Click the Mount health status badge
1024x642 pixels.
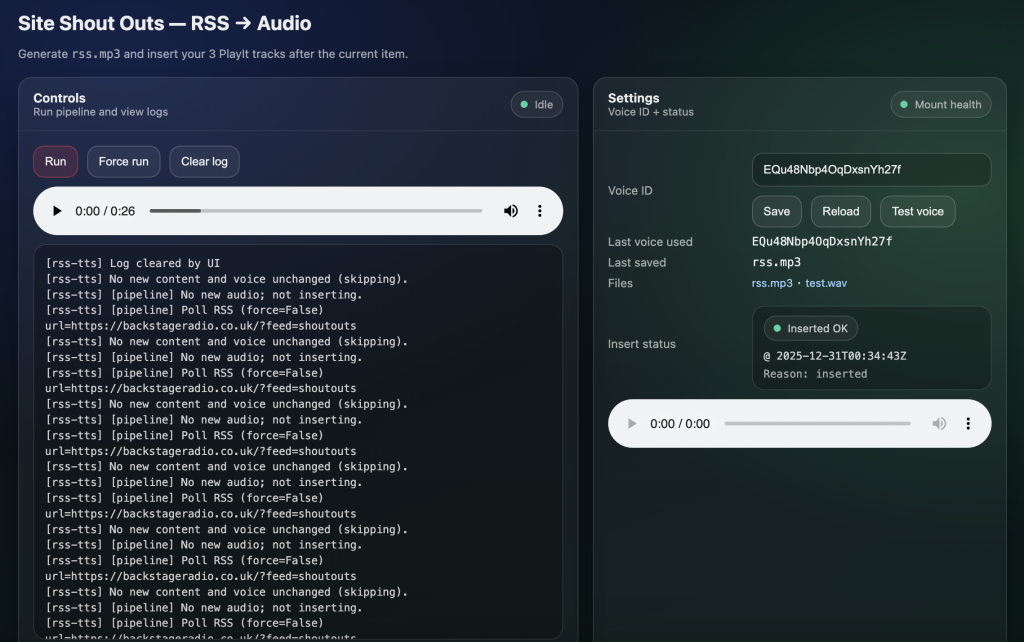[940, 105]
